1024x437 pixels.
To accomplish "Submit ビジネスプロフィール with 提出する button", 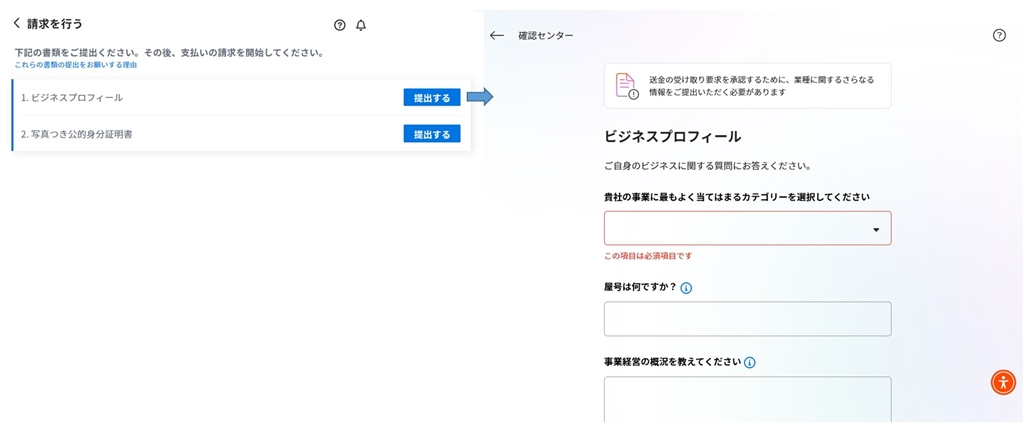I will [432, 97].
